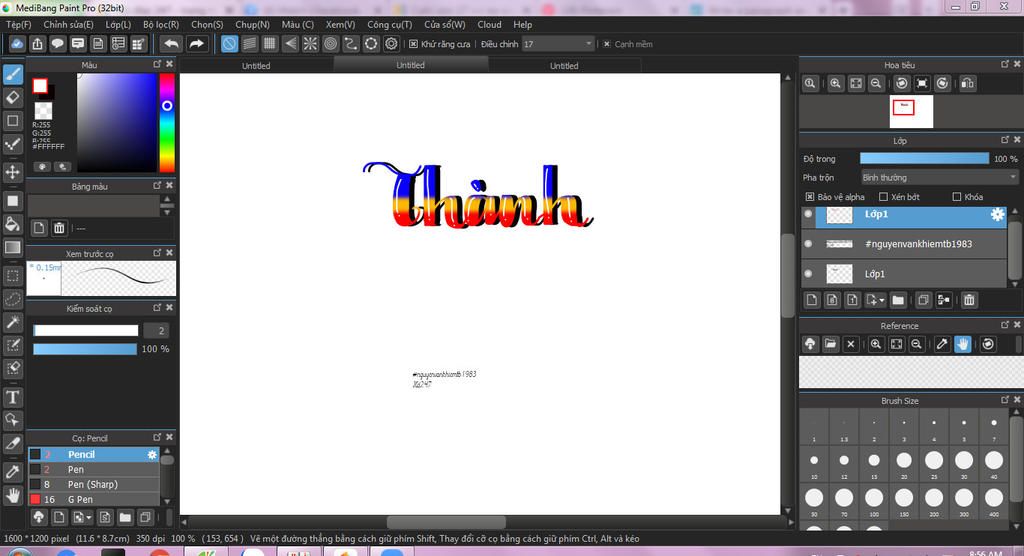Zoom out in the Navigator panel
The width and height of the screenshot is (1024, 556).
coord(876,84)
